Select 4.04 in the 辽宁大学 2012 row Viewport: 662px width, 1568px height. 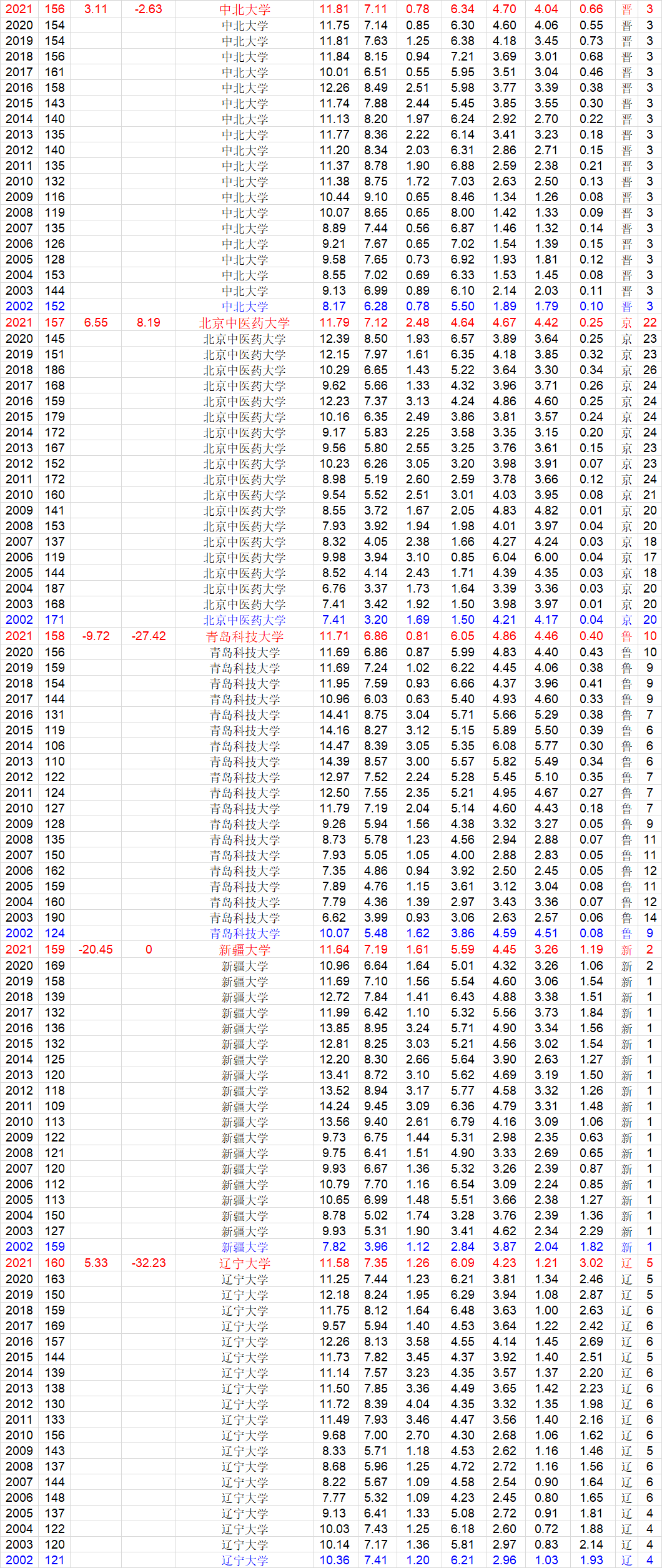point(418,1404)
